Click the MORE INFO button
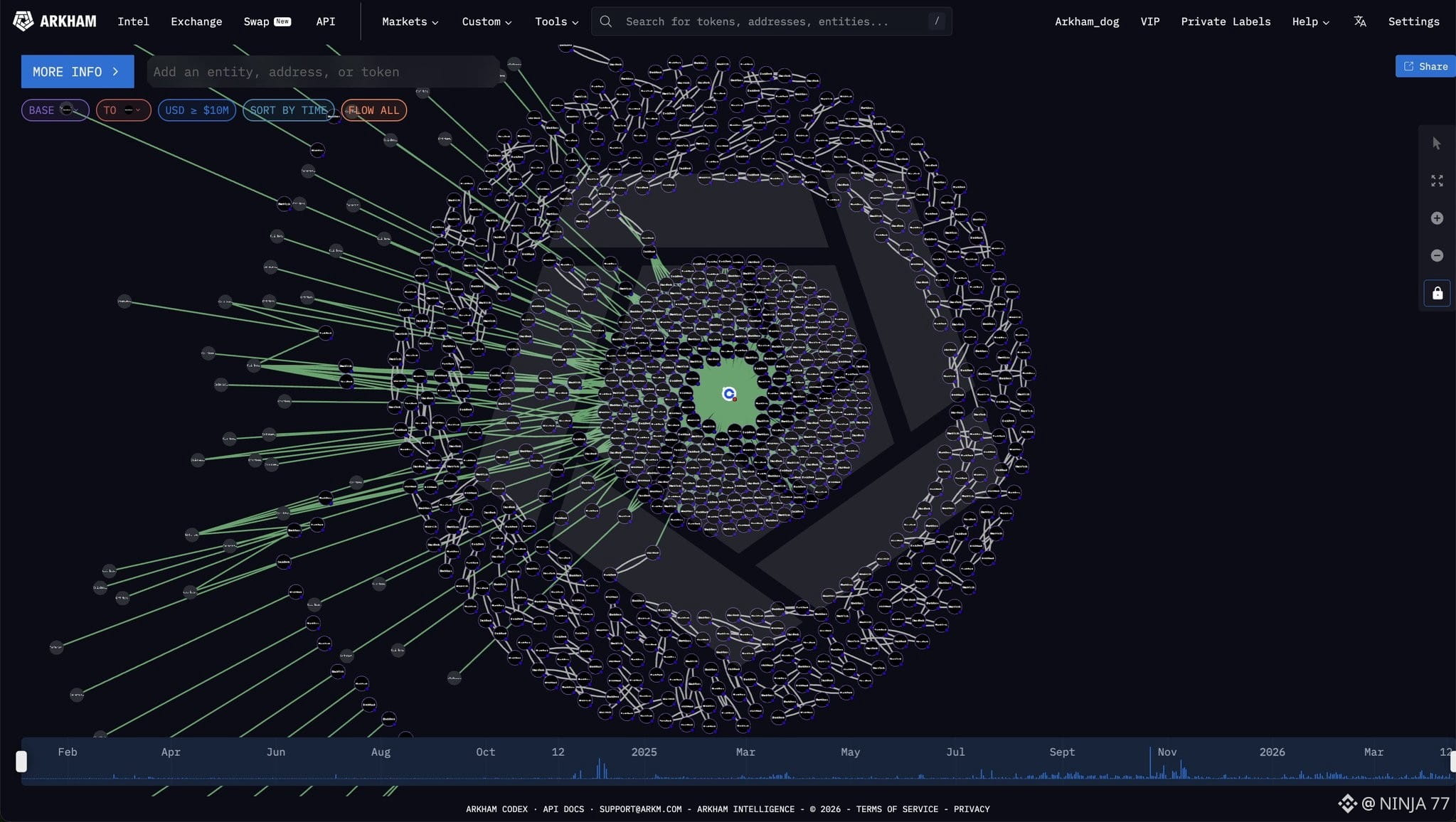This screenshot has width=1456, height=822. 78,72
